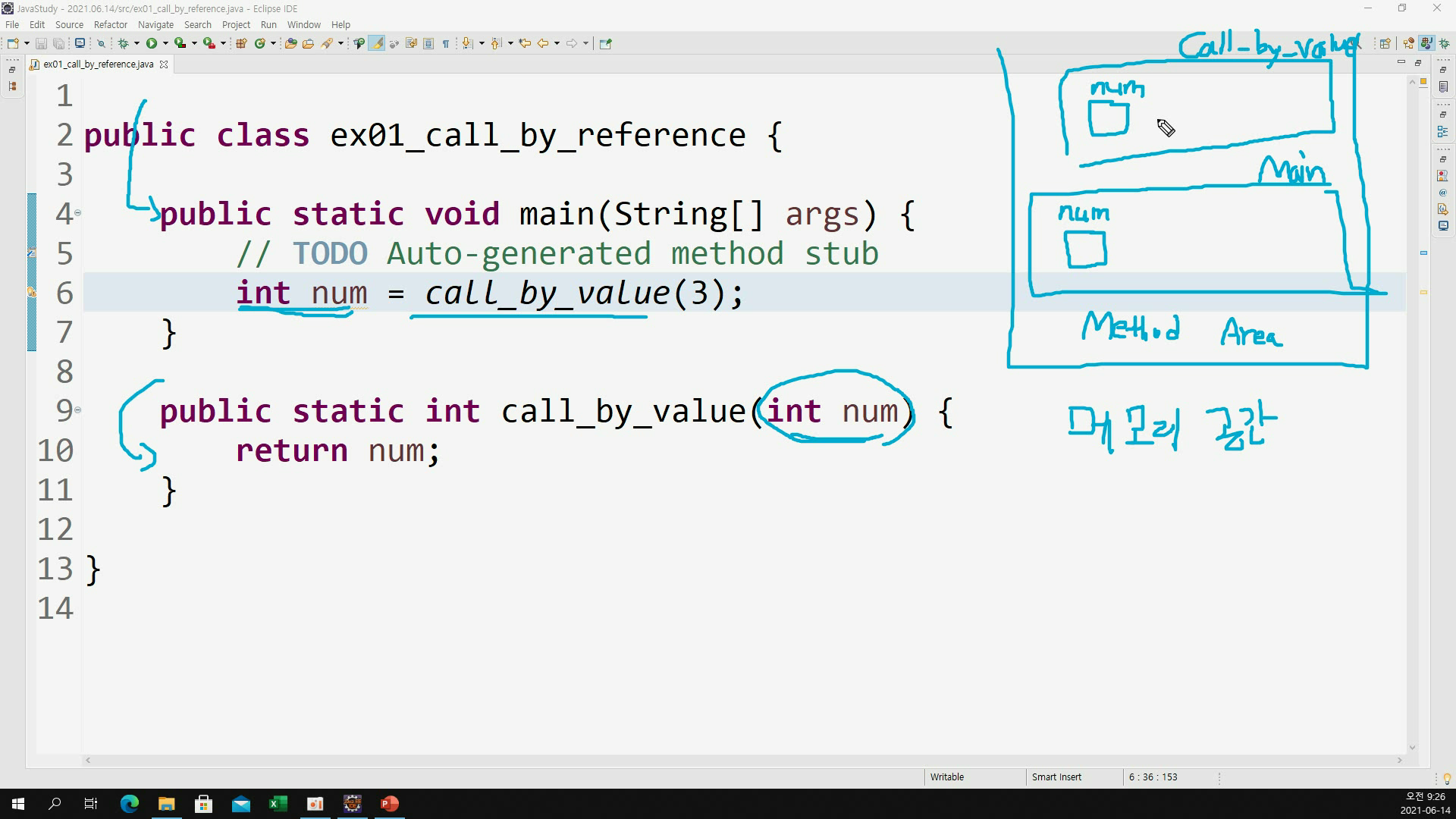1456x819 pixels.
Task: Click the Open Type icon in toolbar
Action: pyautogui.click(x=290, y=43)
